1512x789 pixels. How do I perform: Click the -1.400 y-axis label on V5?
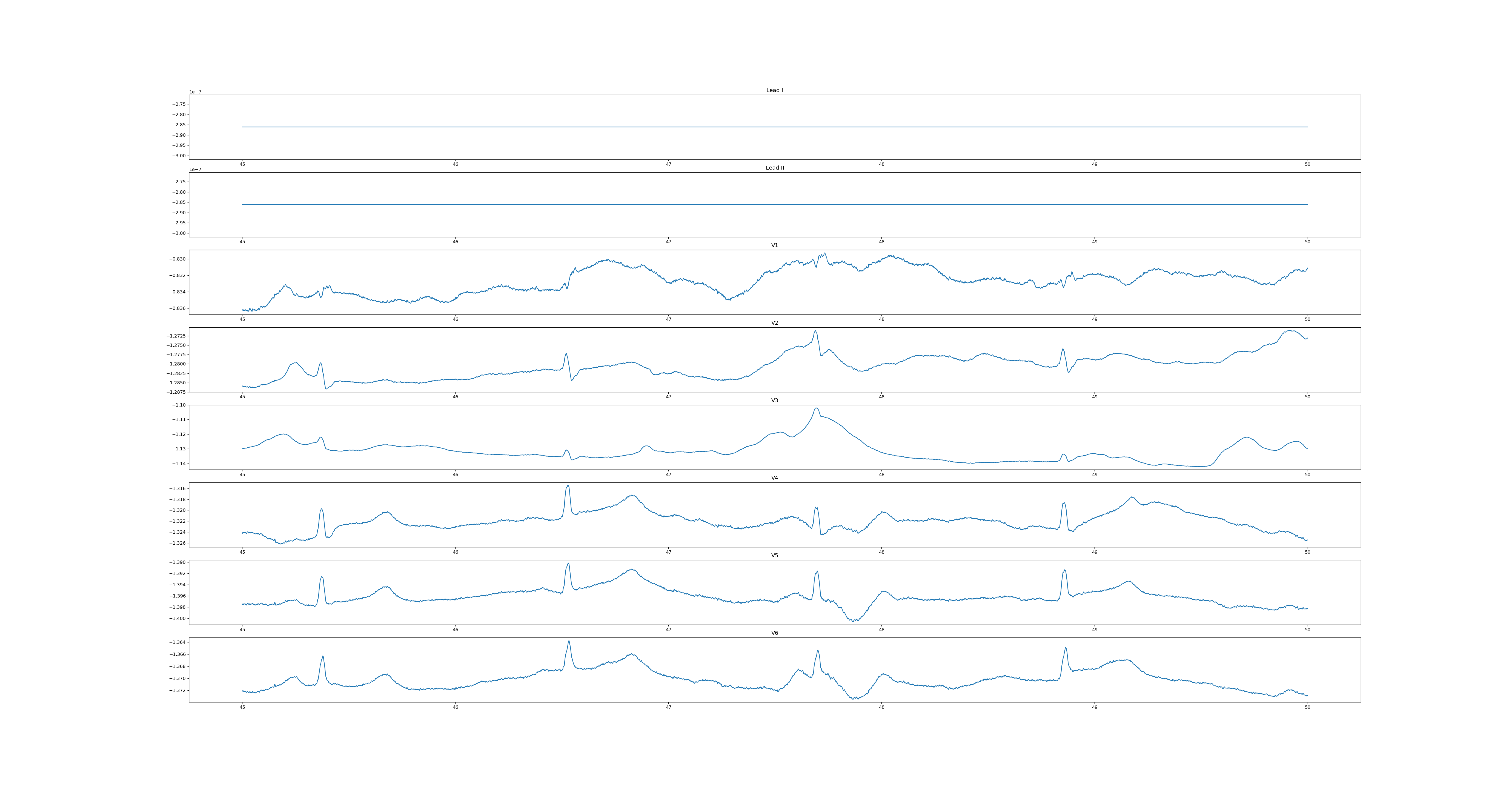pyautogui.click(x=177, y=618)
